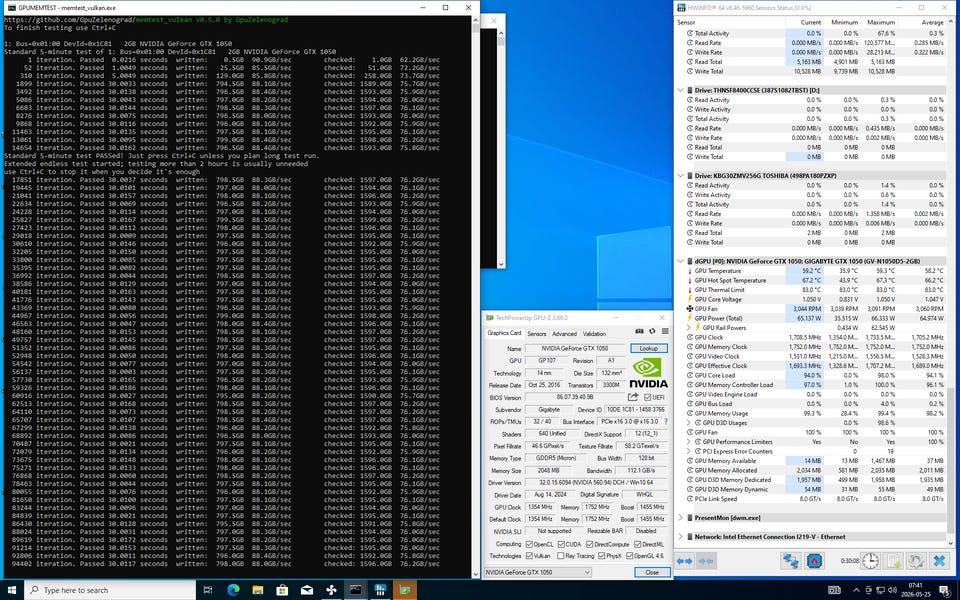The image size is (960, 600).
Task: Toggle the DirectML checkbox
Action: (638, 544)
